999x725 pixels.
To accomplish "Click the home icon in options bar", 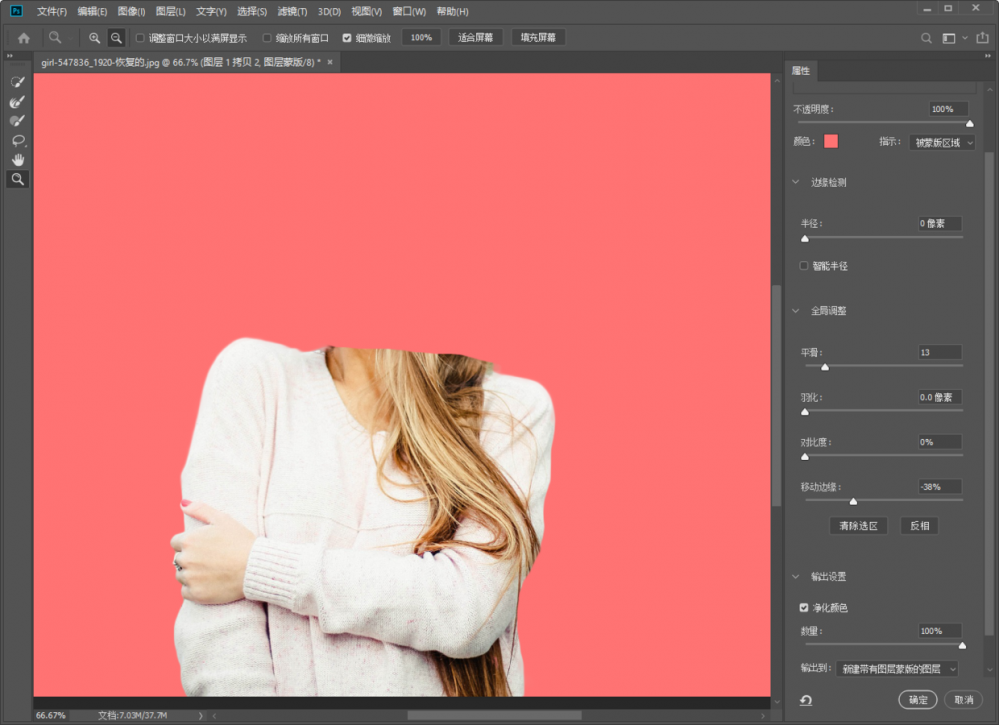I will click(x=24, y=38).
